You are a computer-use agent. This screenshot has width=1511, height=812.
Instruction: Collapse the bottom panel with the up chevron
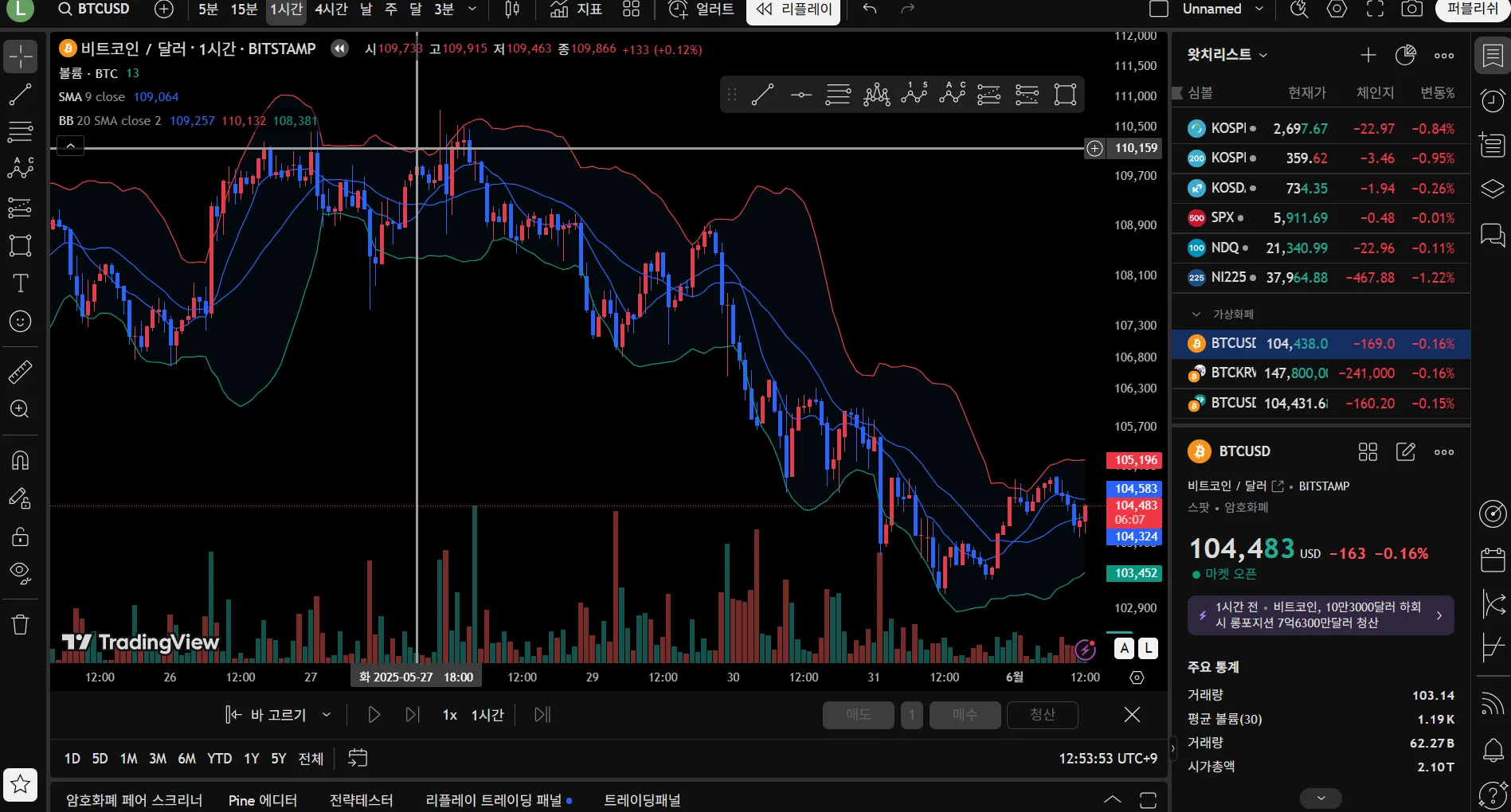coord(1112,800)
